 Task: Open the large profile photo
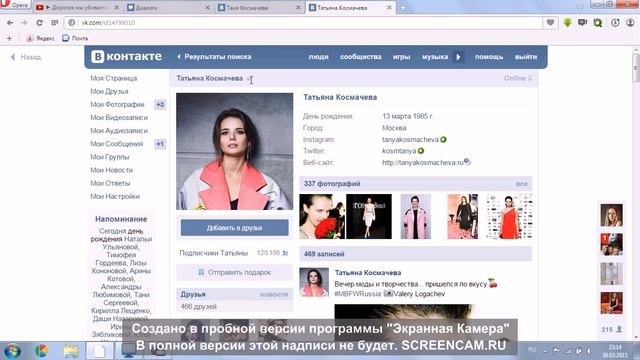234,151
